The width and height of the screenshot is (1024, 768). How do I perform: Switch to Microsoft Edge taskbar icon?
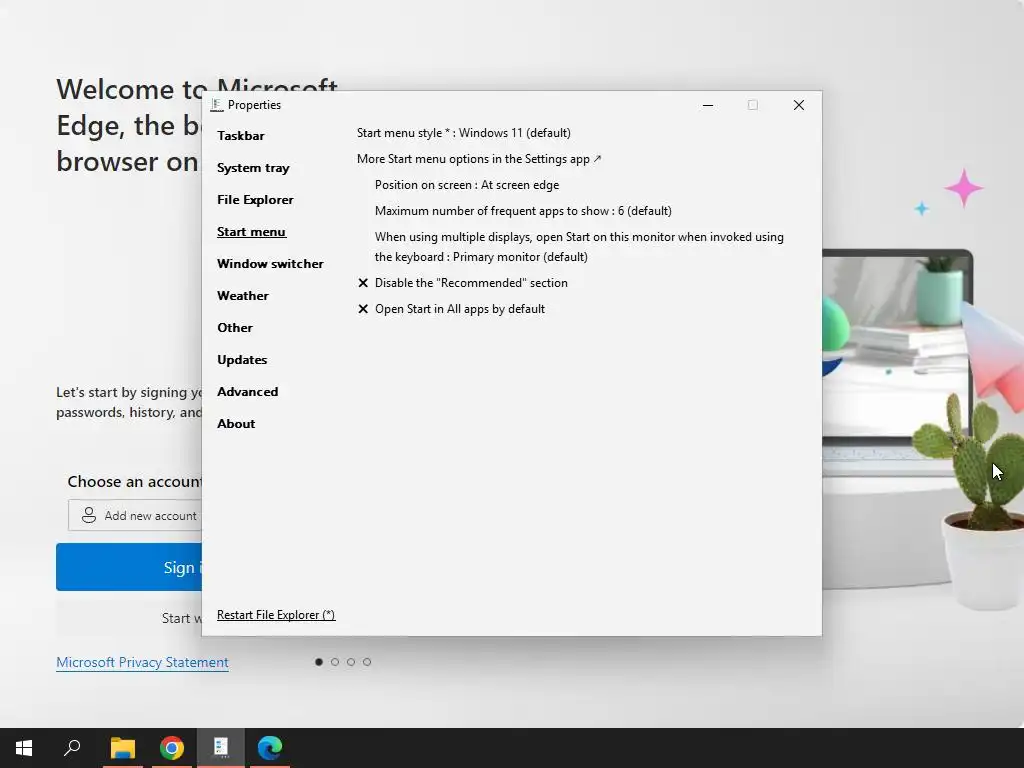pos(270,748)
